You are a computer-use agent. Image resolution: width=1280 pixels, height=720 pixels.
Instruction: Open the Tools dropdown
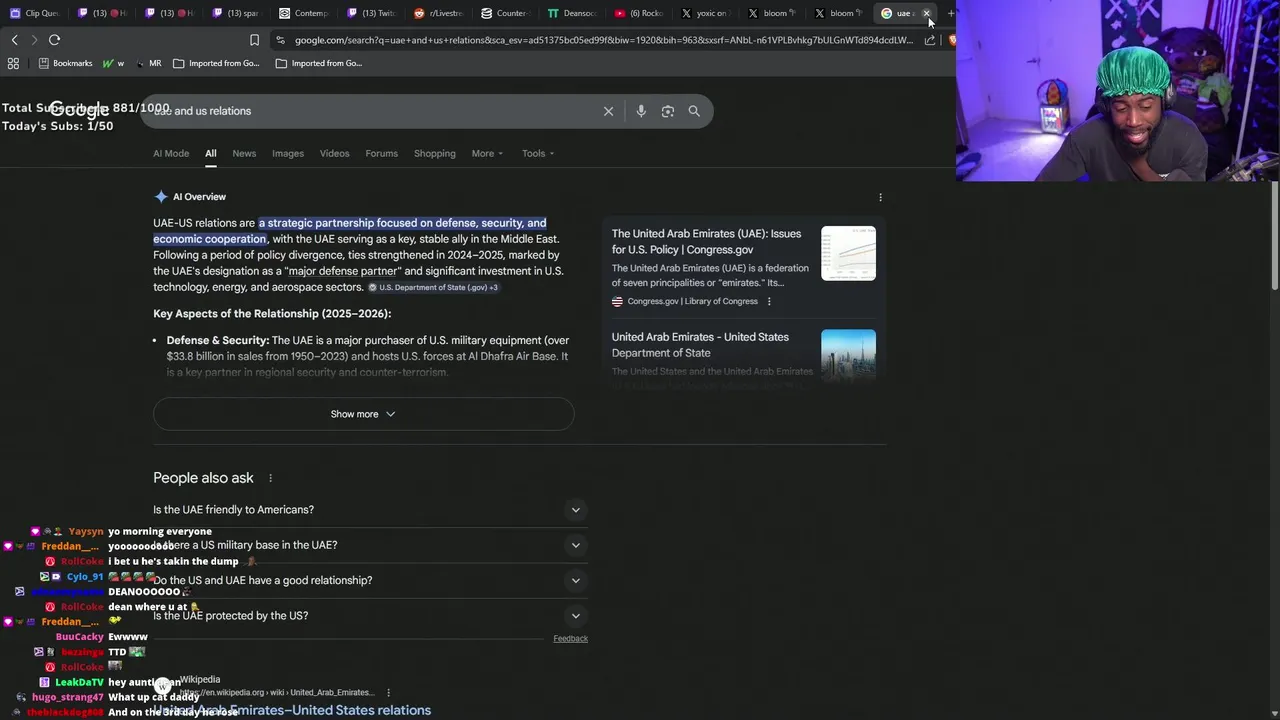(538, 153)
